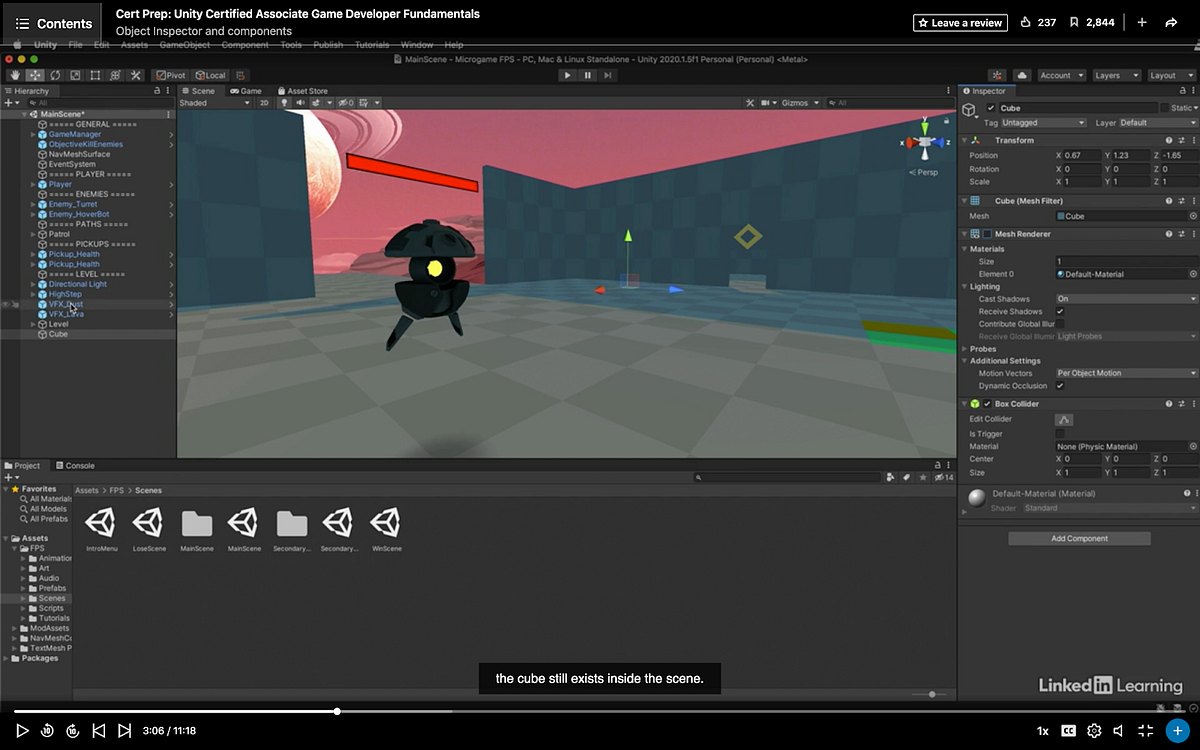Disable the Dynamic Occlusion checkbox
Screen dimensions: 1200x750
pos(1062,386)
